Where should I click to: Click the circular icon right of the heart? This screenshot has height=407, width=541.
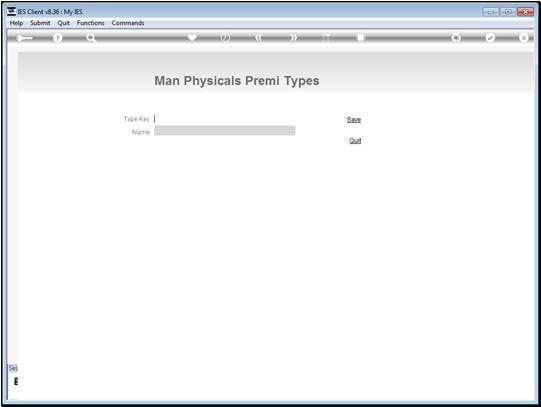pyautogui.click(x=225, y=38)
